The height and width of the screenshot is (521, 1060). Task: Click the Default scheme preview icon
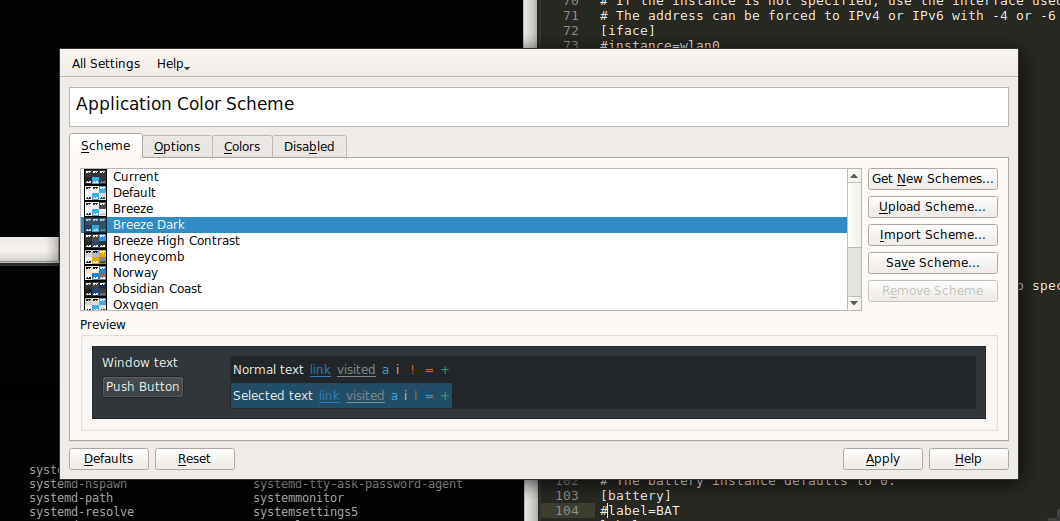[x=96, y=193]
